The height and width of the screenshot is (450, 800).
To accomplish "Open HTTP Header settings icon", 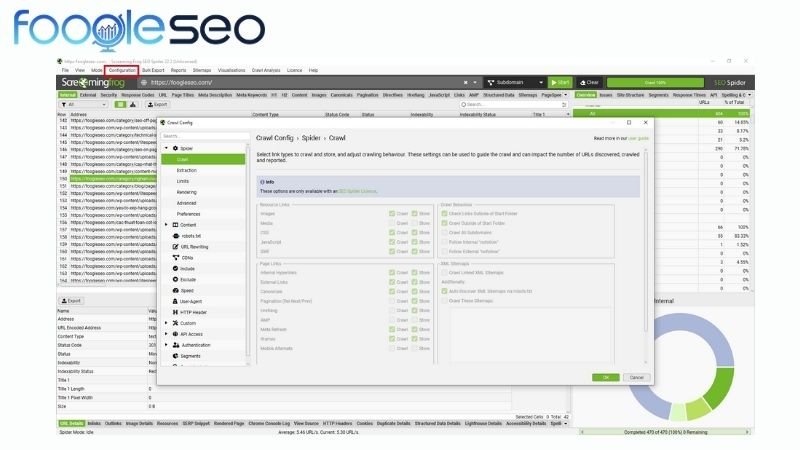I will click(176, 312).
